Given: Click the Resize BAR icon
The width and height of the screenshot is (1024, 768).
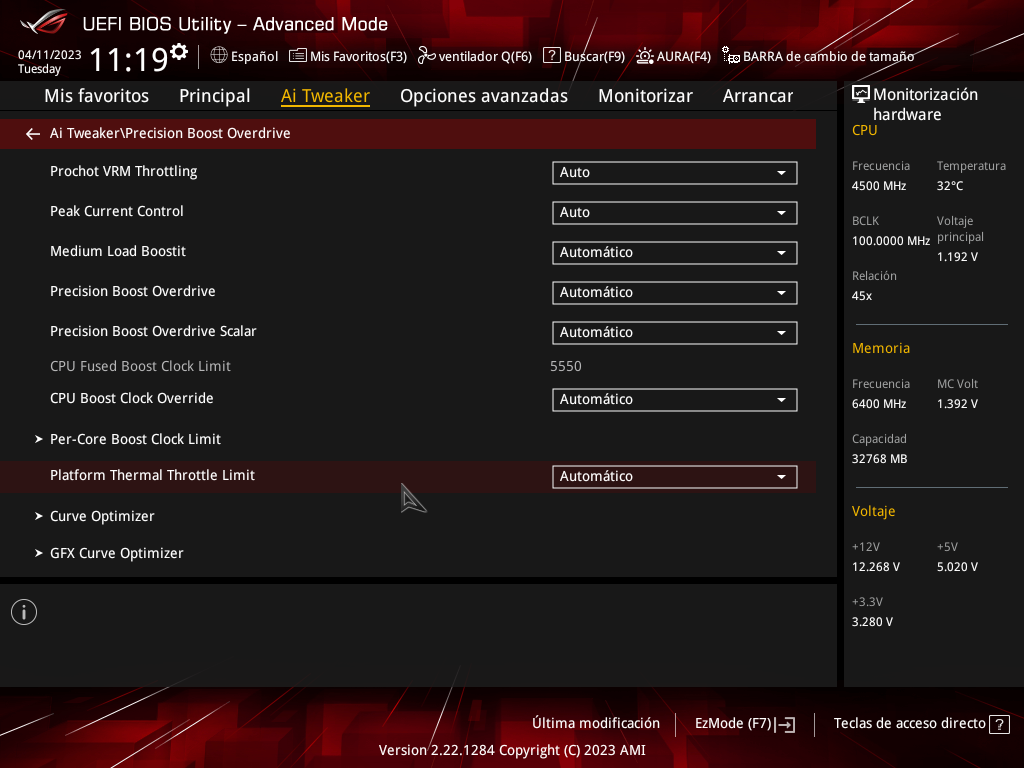Looking at the screenshot, I should 731,56.
